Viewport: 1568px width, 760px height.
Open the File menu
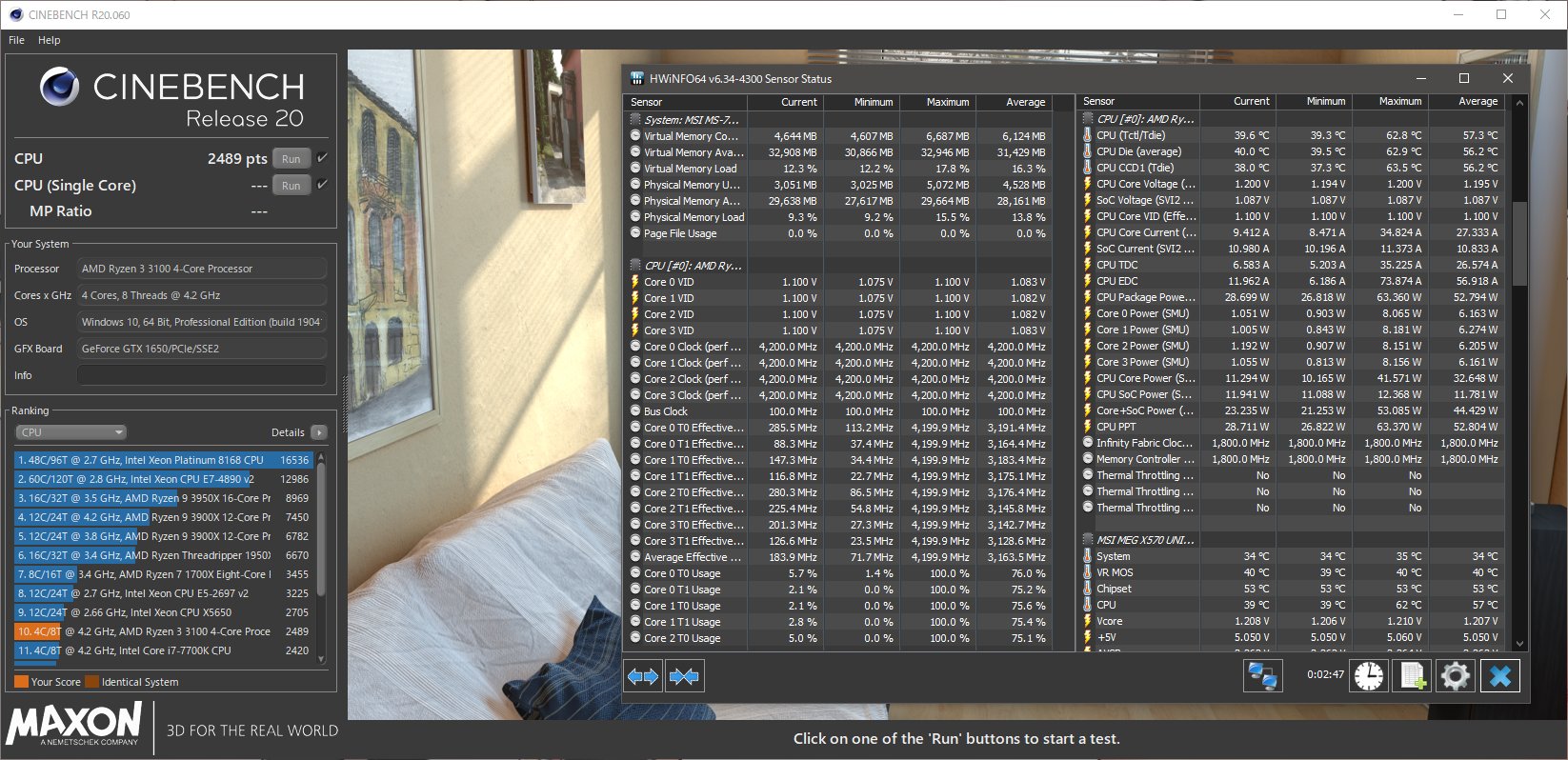[16, 40]
